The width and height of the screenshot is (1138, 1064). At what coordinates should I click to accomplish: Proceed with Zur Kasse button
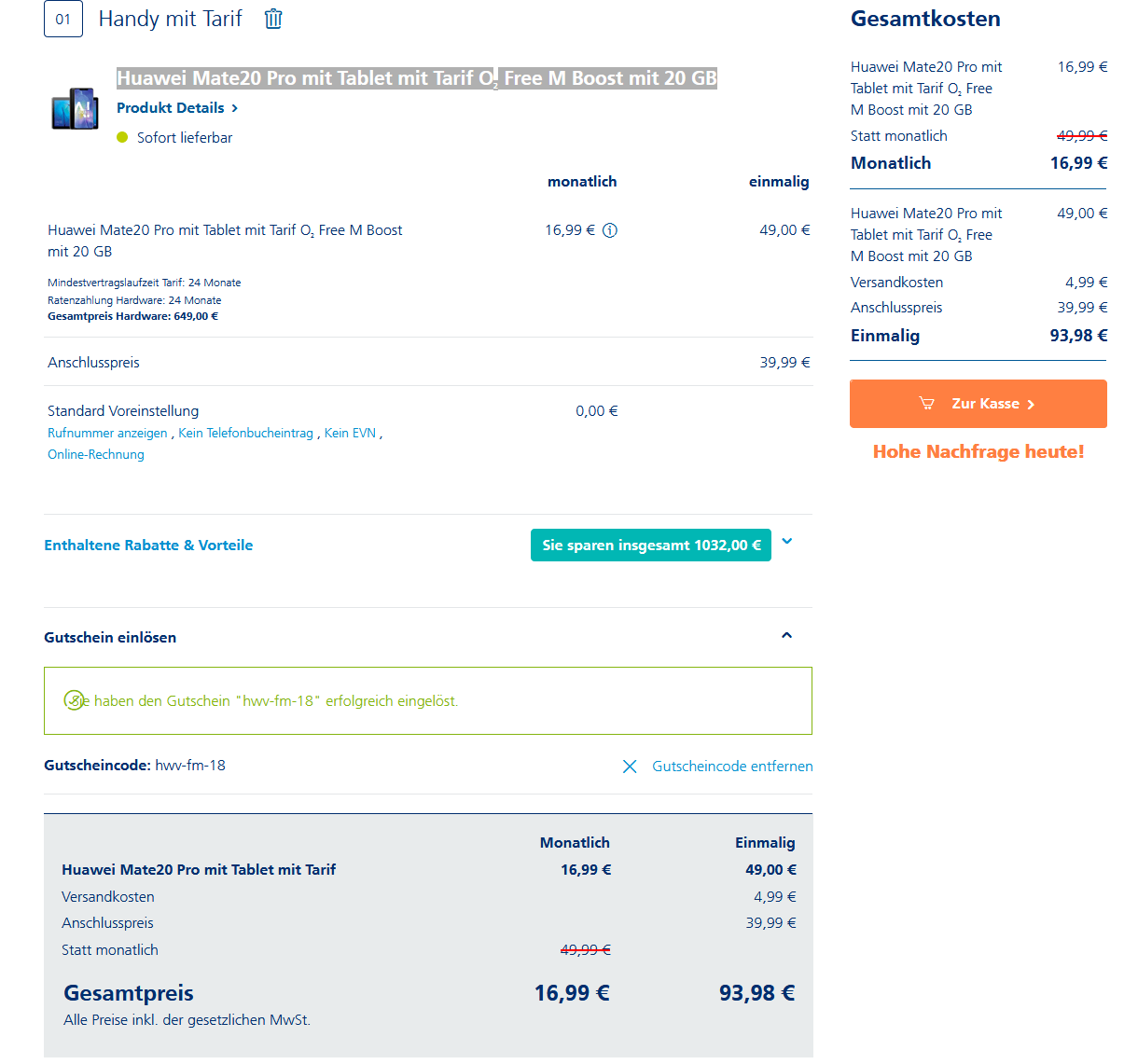tap(978, 404)
